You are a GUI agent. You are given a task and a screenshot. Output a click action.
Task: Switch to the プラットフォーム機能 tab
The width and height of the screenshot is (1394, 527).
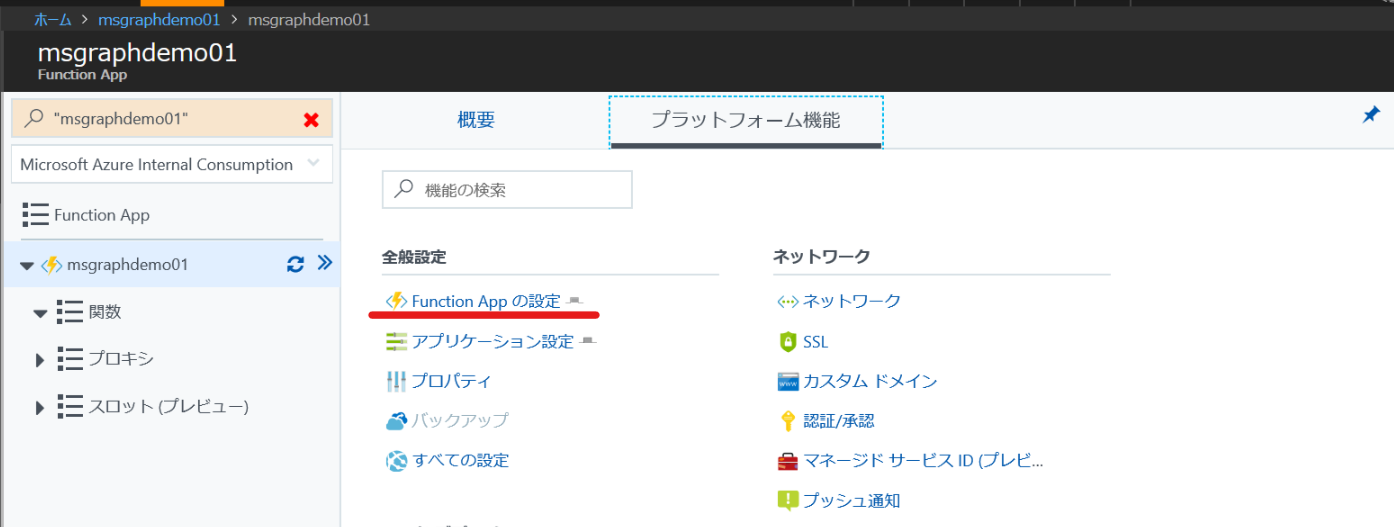(746, 121)
